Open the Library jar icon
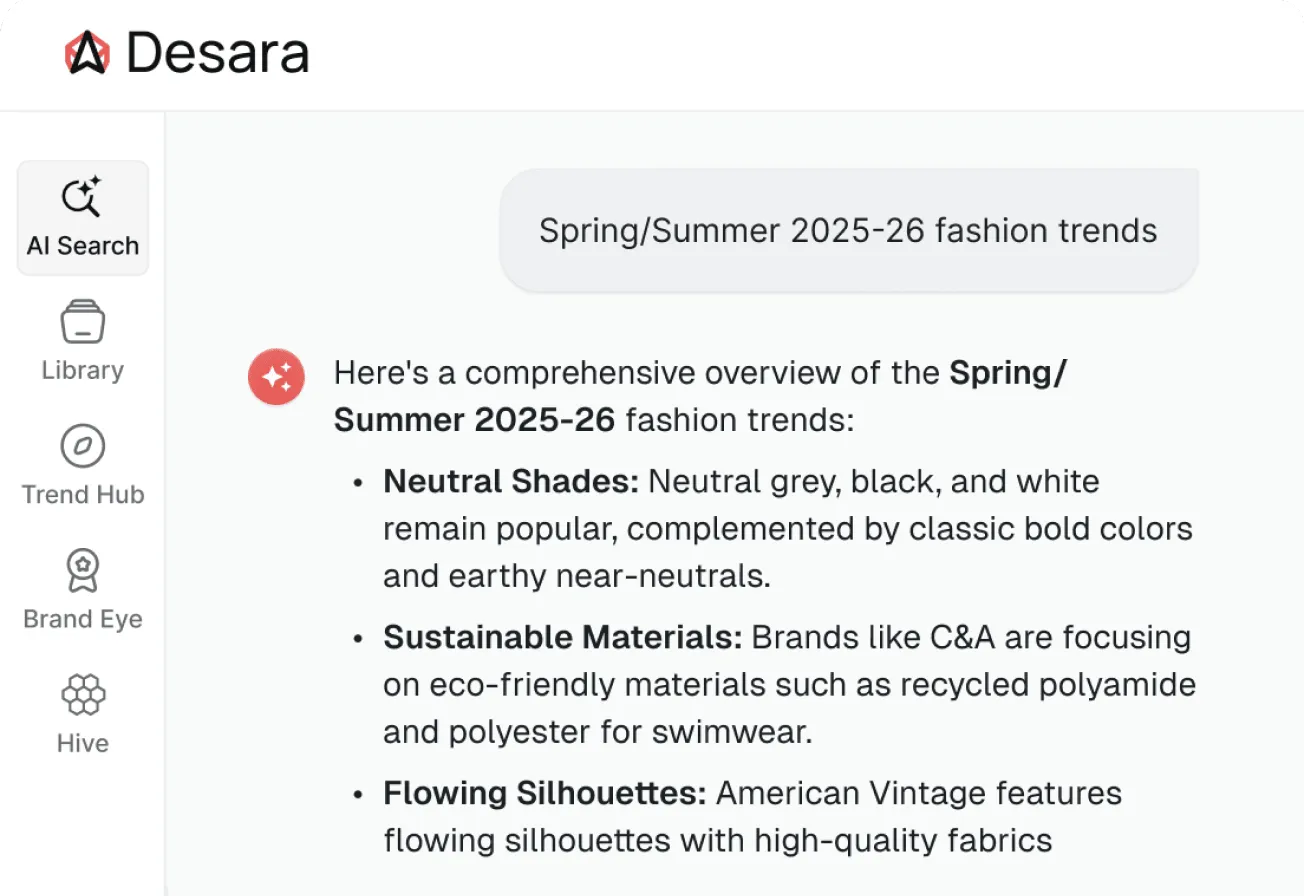The height and width of the screenshot is (896, 1304). [83, 323]
